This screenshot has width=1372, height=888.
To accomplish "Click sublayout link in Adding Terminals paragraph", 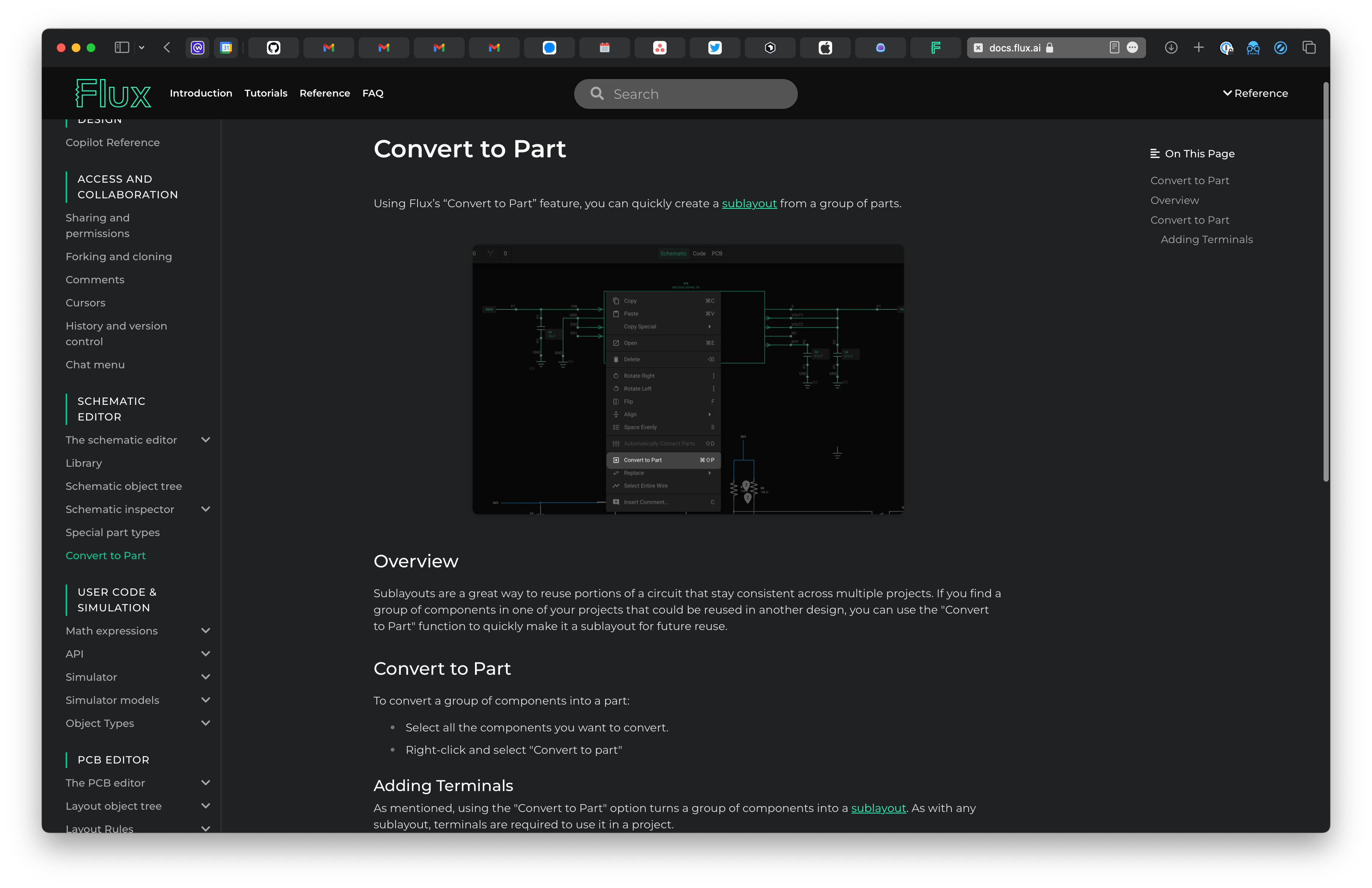I will 878,808.
